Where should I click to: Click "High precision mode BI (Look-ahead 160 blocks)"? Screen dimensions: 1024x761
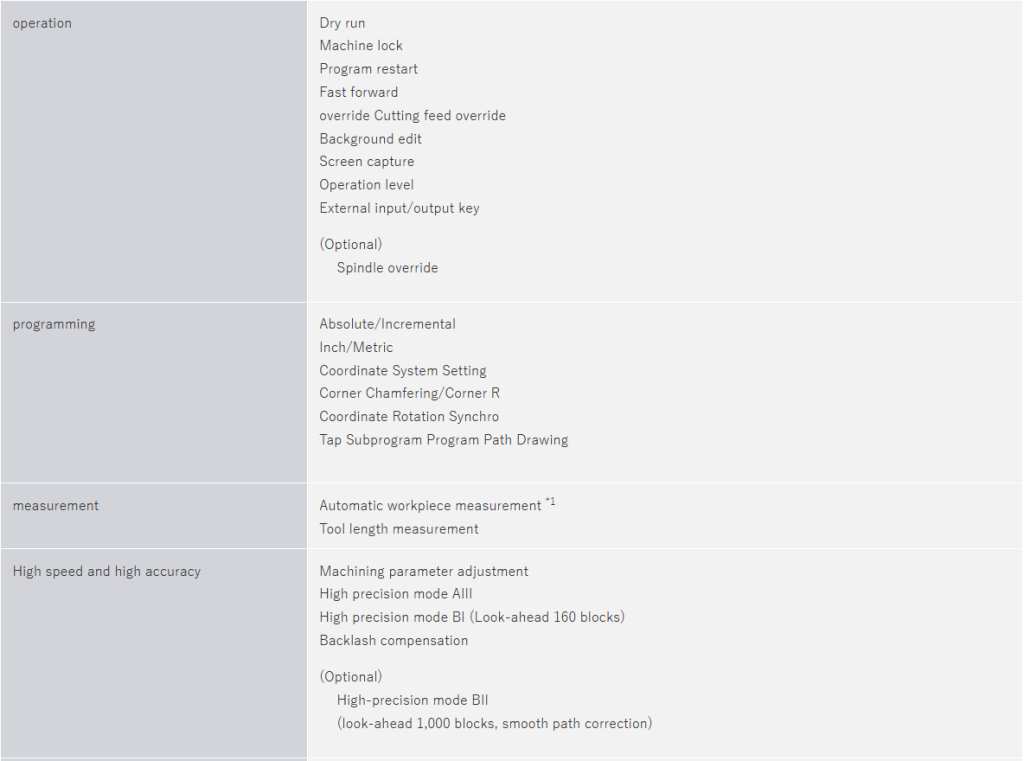[x=472, y=618]
